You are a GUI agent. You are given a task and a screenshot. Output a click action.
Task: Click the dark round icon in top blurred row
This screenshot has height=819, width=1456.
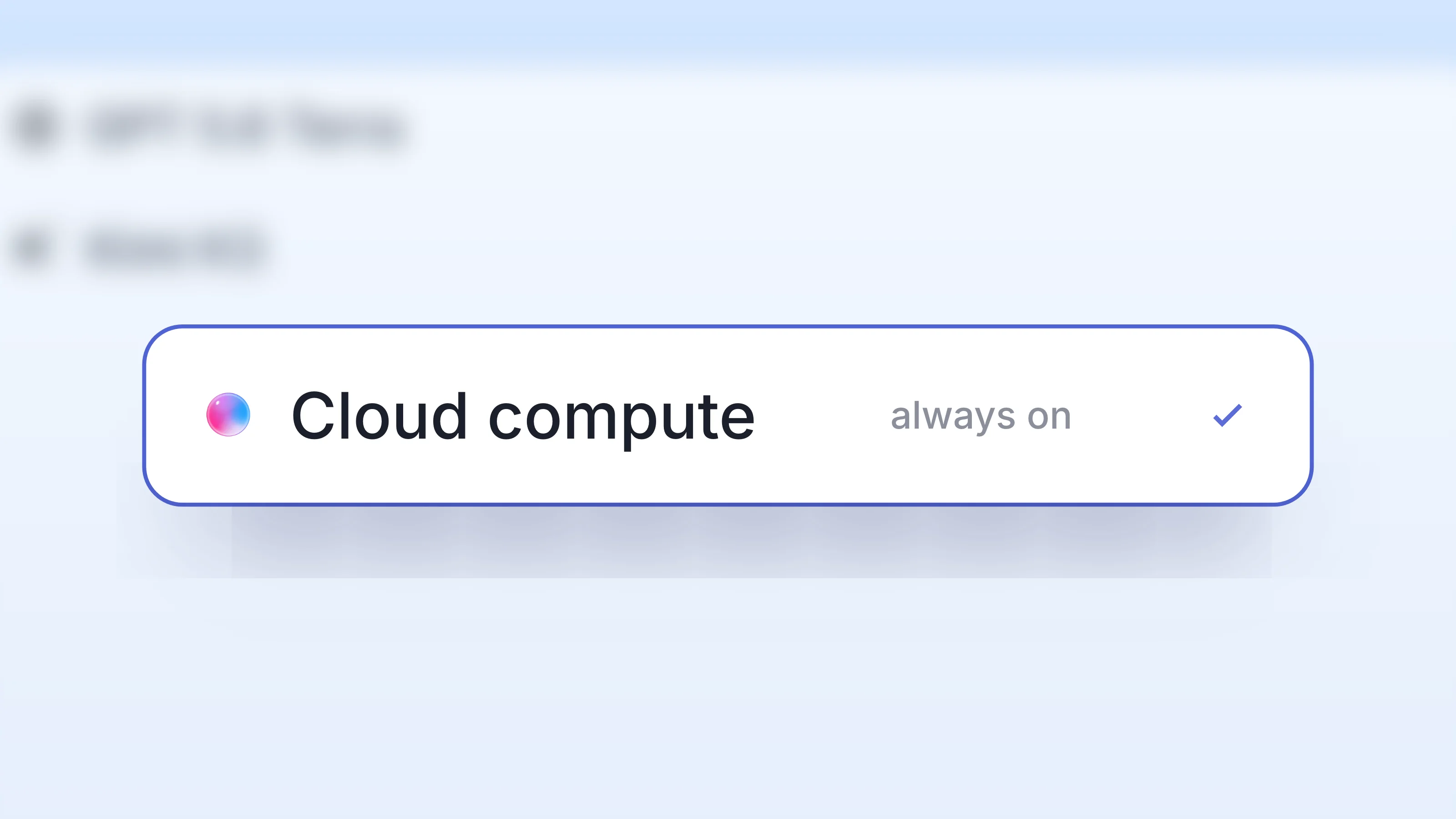point(35,128)
